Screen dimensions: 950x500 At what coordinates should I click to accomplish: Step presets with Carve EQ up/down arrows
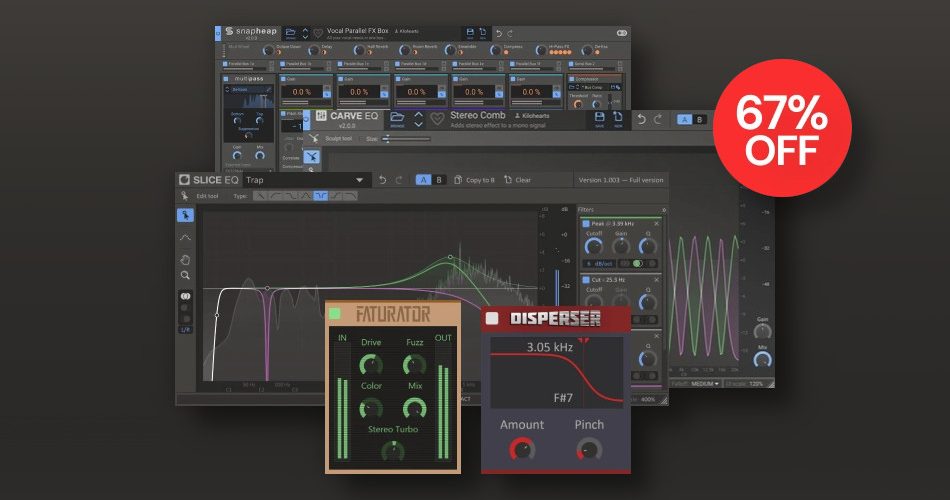(418, 120)
